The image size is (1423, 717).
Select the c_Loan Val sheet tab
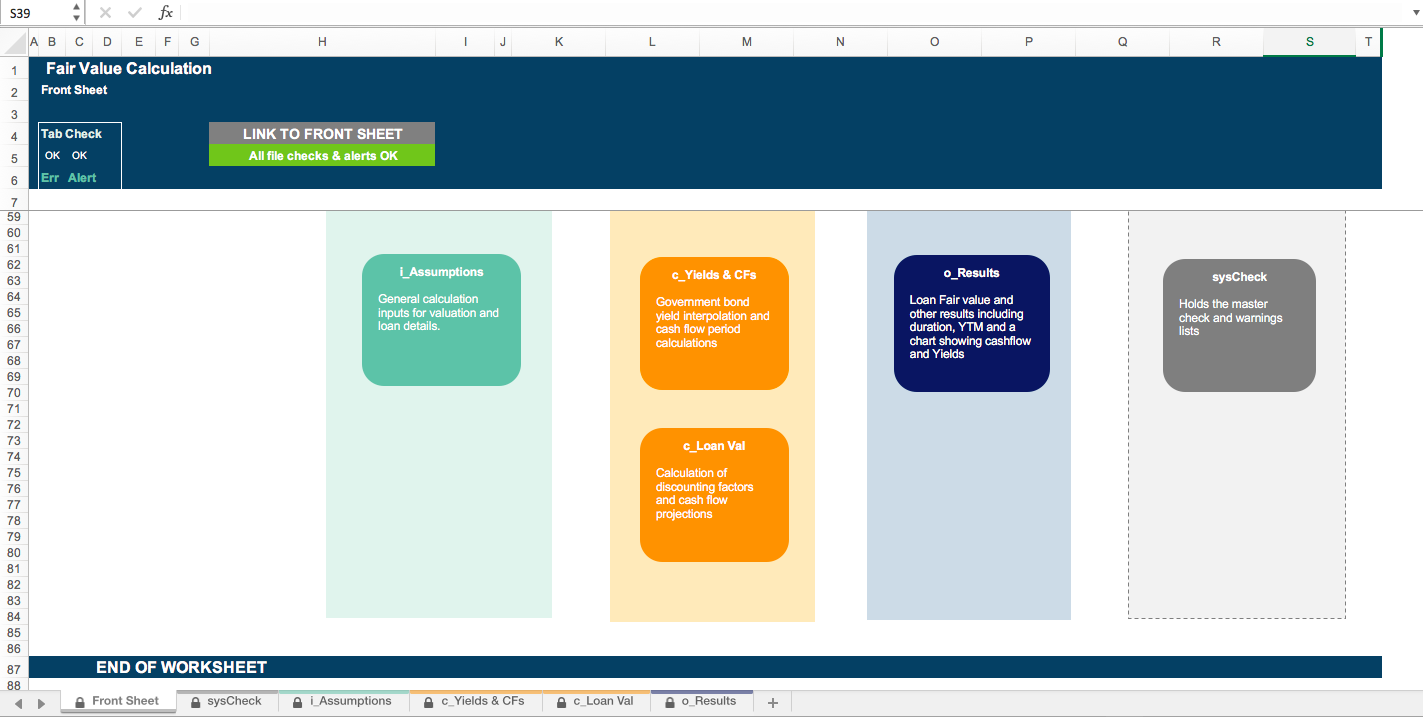[595, 701]
